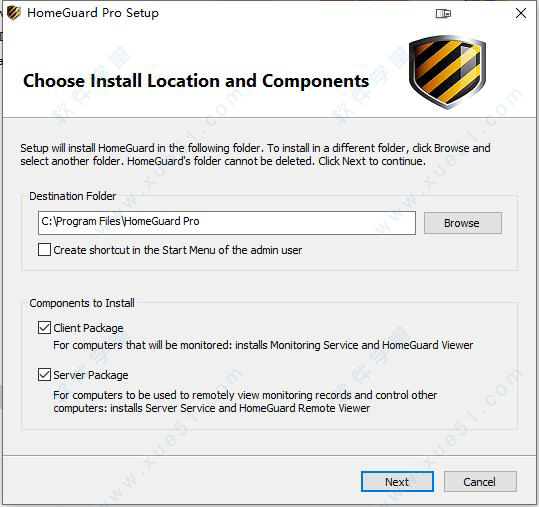Close the HomeGuard Pro Setup window
The width and height of the screenshot is (539, 507).
[521, 13]
